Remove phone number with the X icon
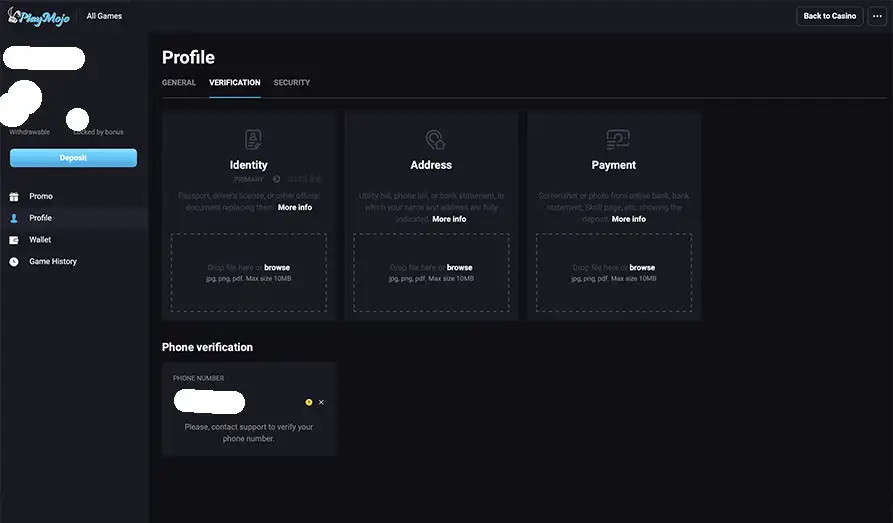893x523 pixels. 321,402
